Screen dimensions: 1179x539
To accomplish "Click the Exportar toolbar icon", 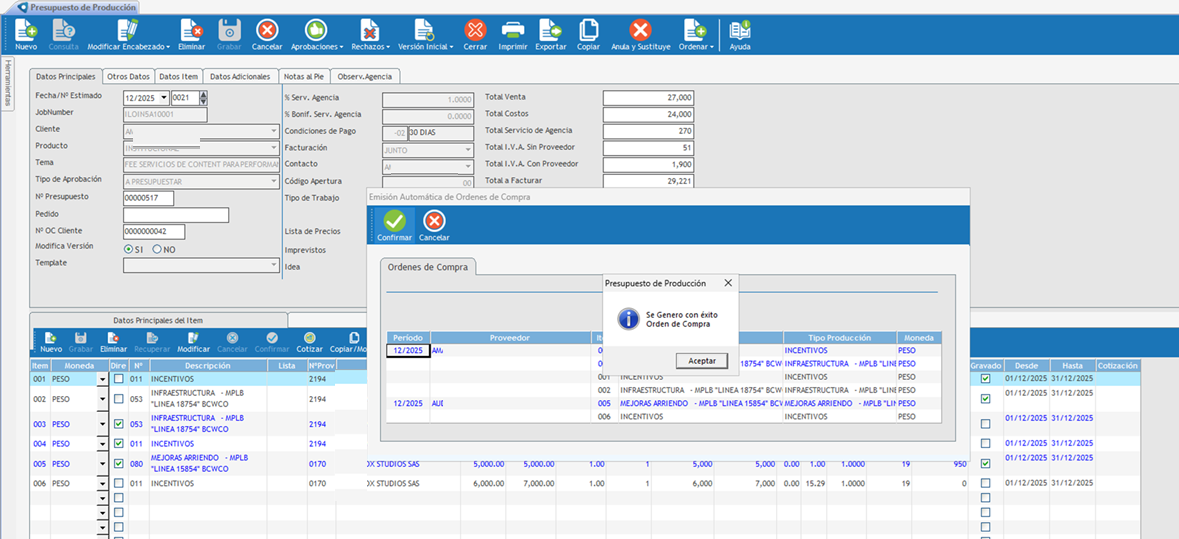I will tap(550, 31).
